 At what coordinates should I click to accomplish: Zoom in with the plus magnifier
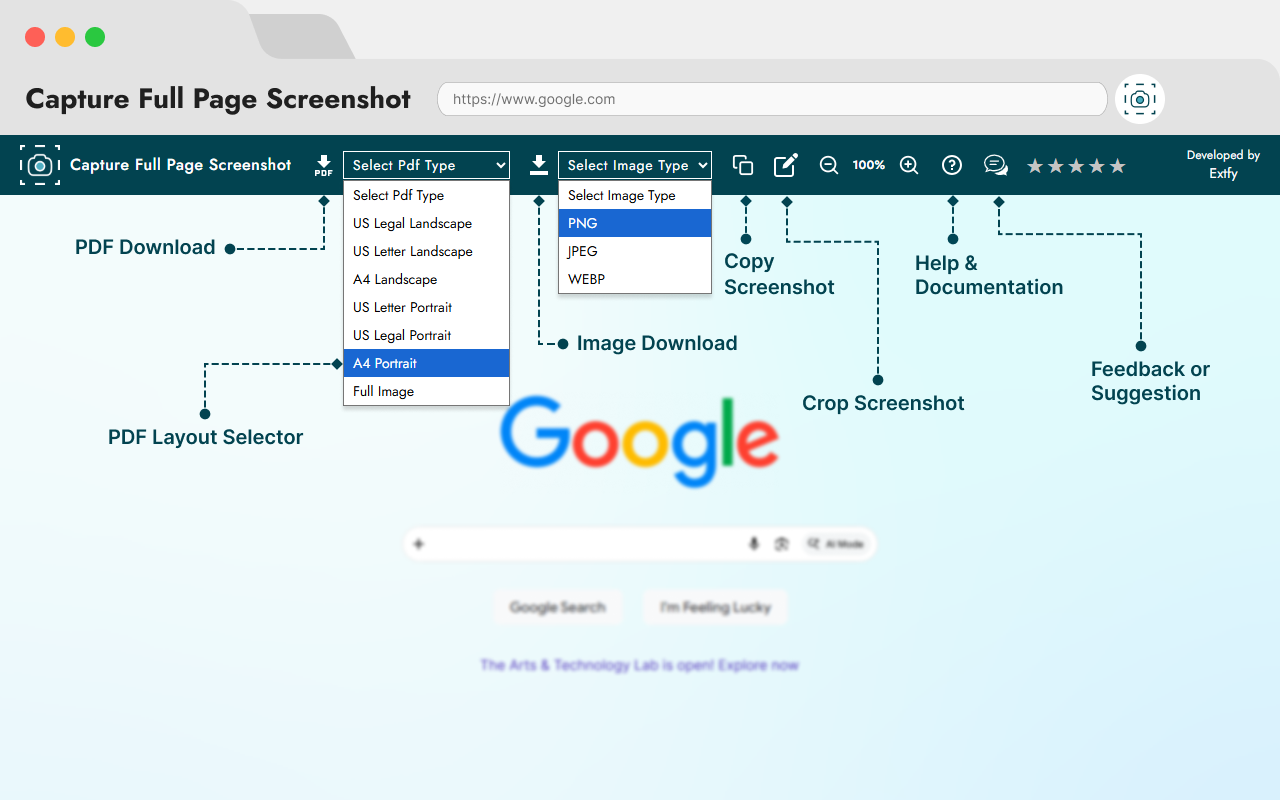click(x=909, y=165)
